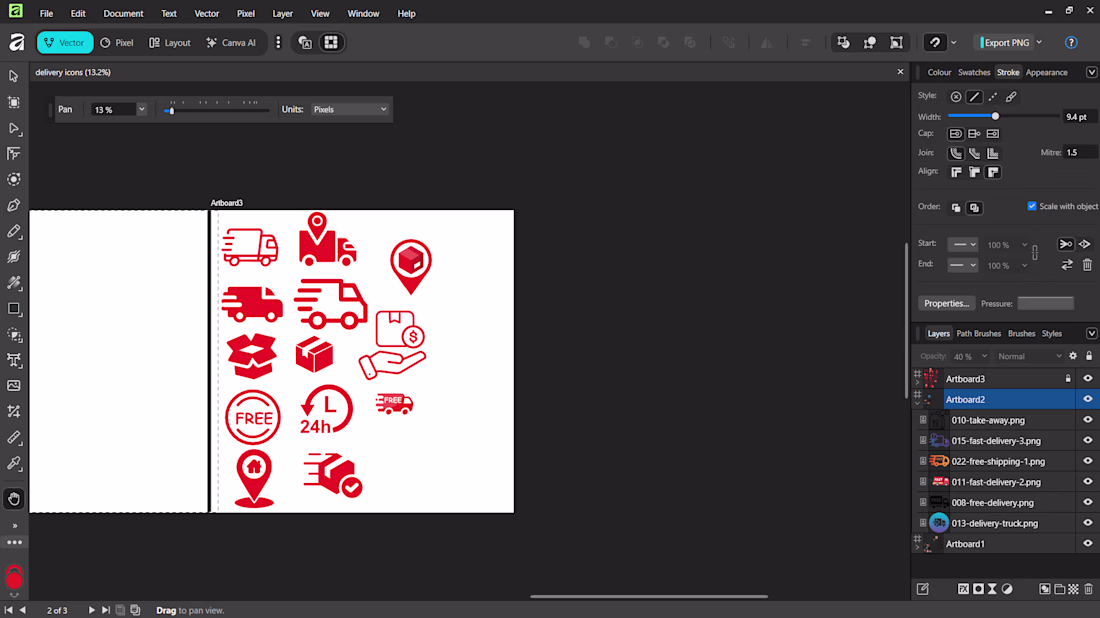Viewport: 1100px width, 618px height.
Task: Delete arrowheads with the trash icon
Action: pos(1087,265)
